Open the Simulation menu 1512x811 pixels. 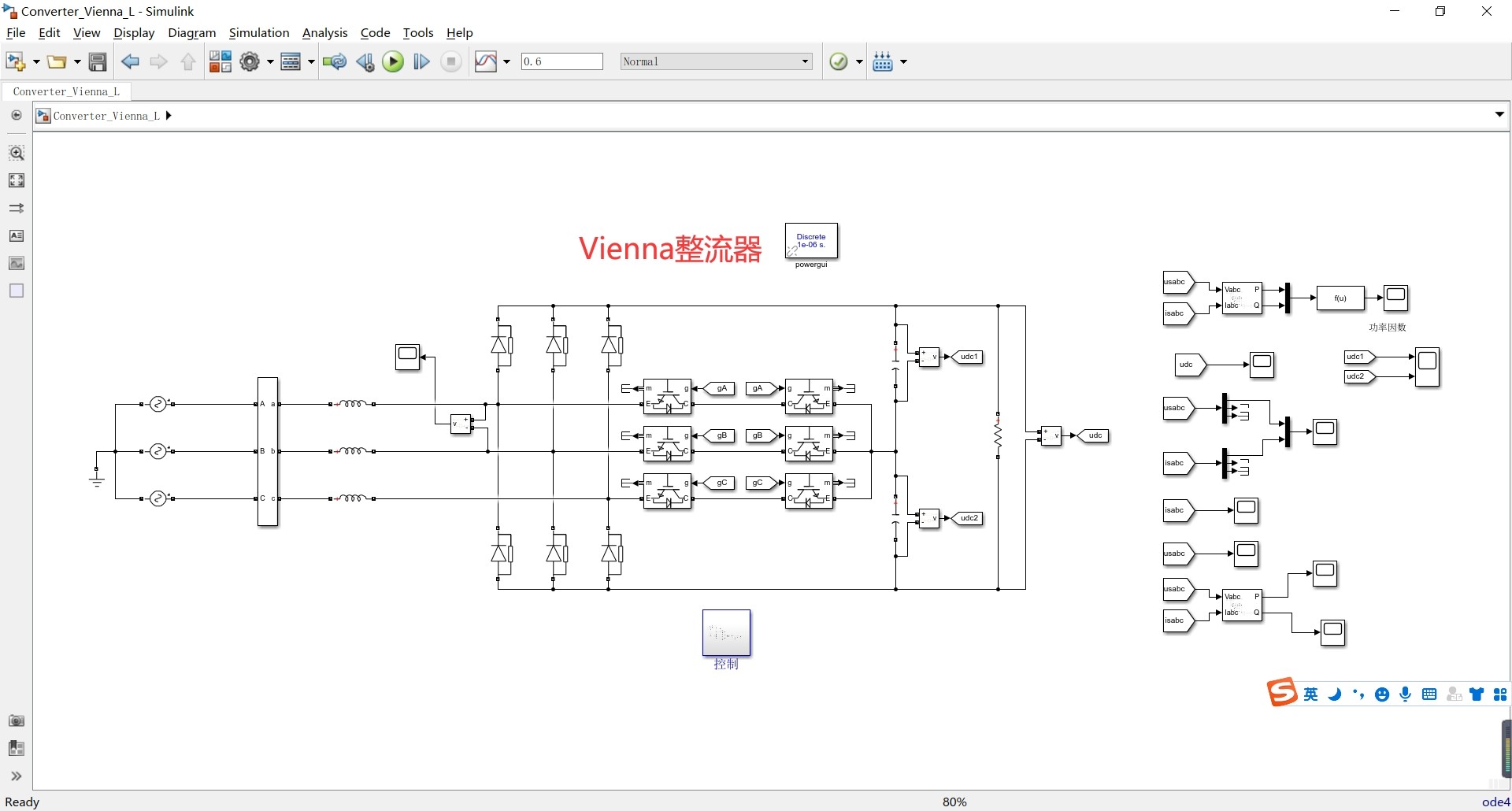(259, 32)
